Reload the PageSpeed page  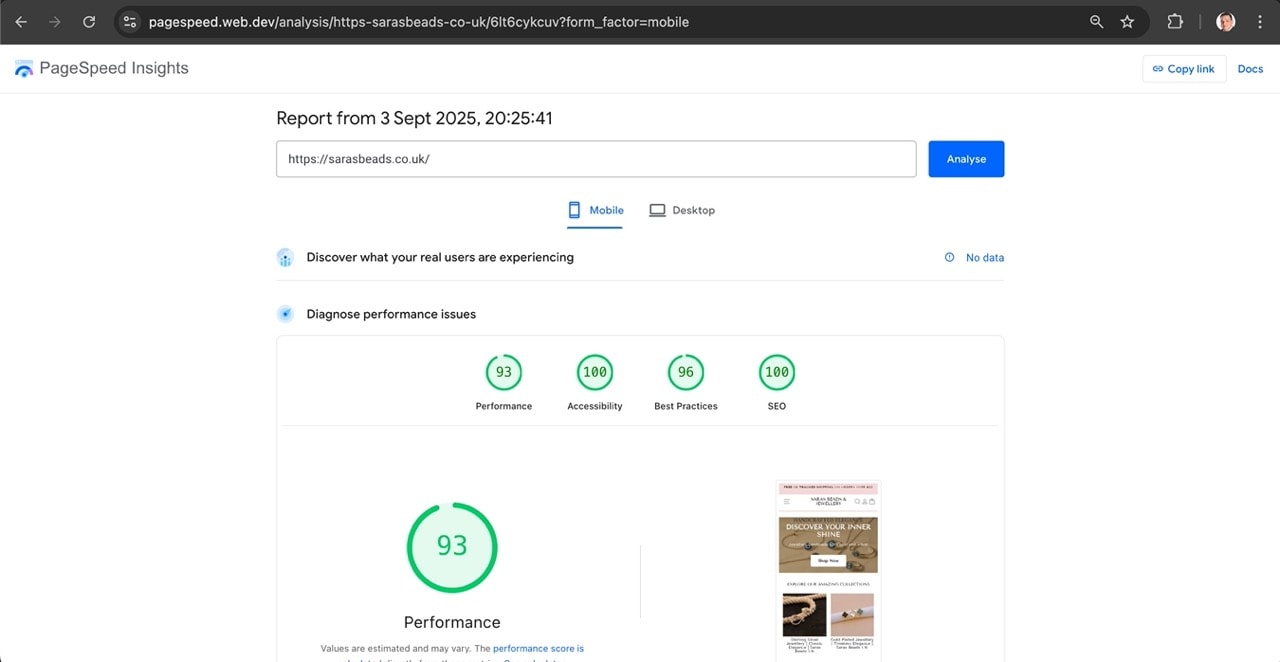point(89,21)
